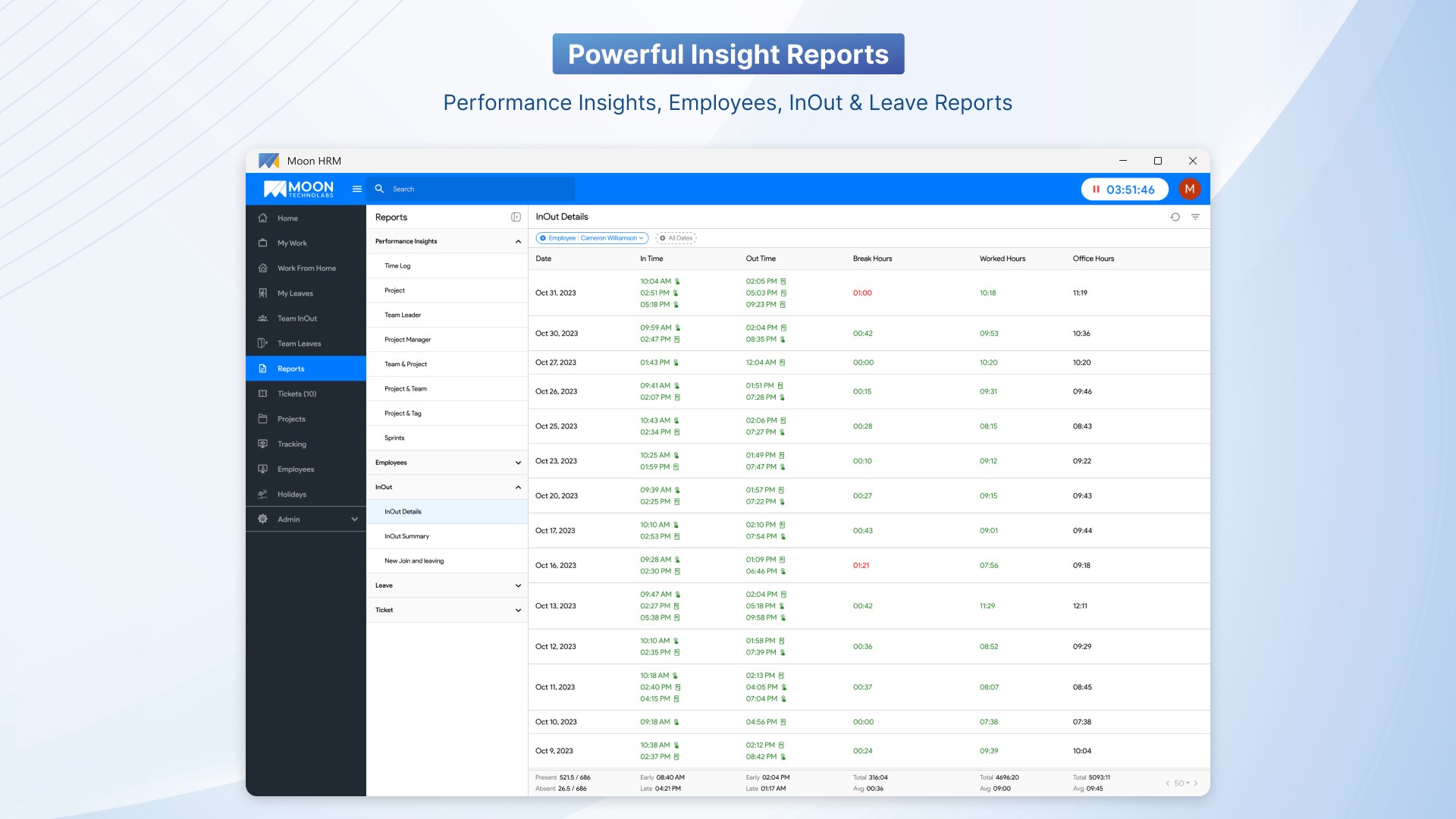Open the 50 rows-per-page selector

1181,783
